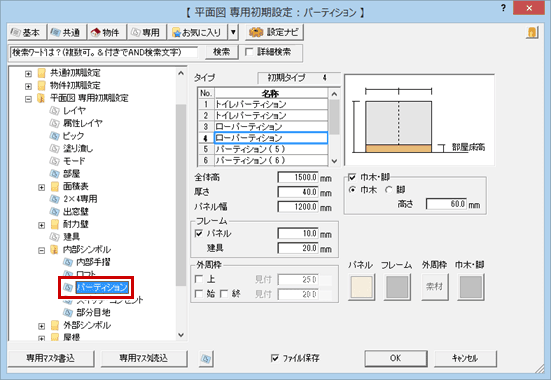The width and height of the screenshot is (551, 380).
Task: Toggle the 巾木・脚 checkbox
Action: (x=352, y=177)
